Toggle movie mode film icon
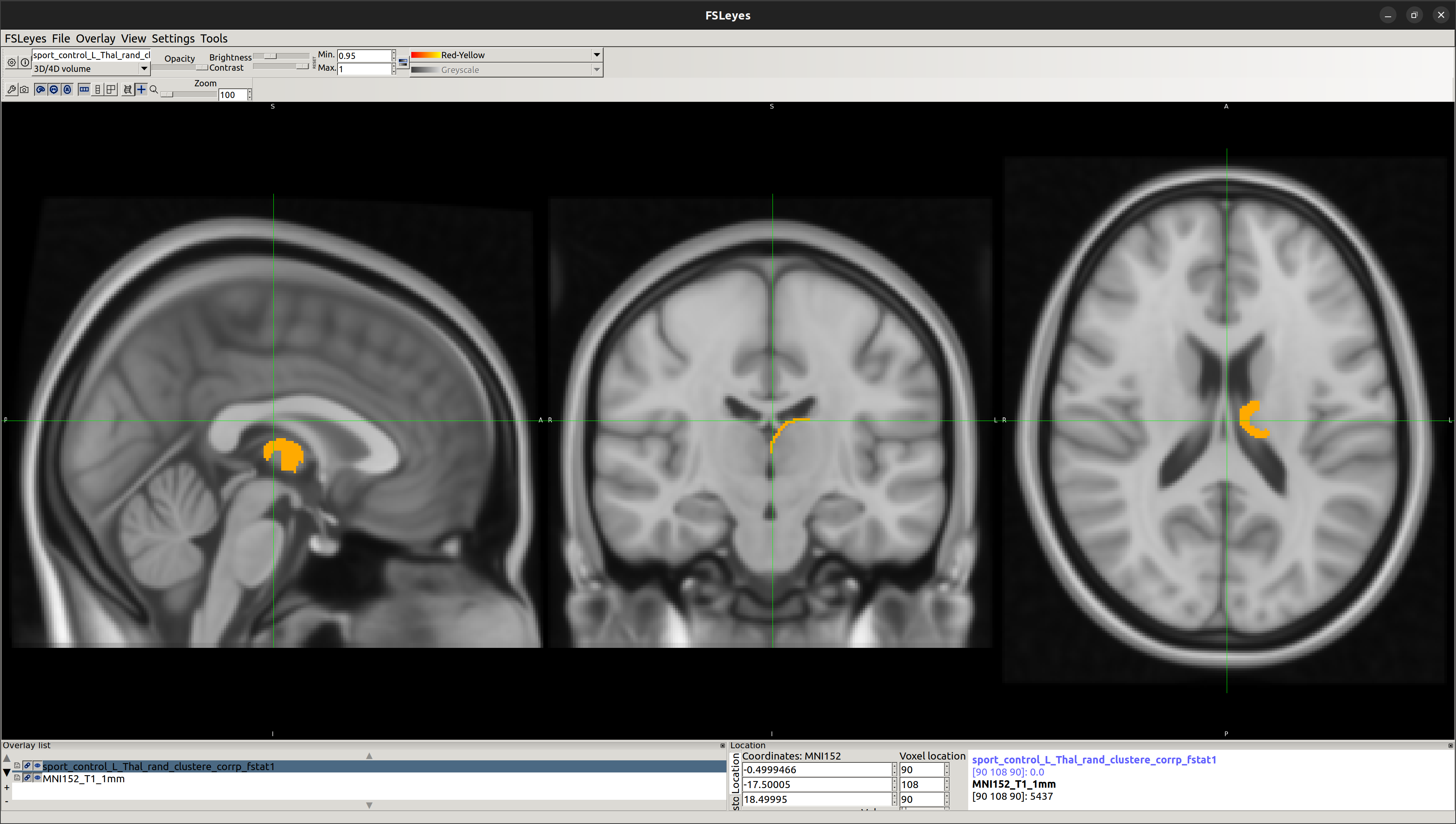The image size is (1456, 824). [x=128, y=89]
